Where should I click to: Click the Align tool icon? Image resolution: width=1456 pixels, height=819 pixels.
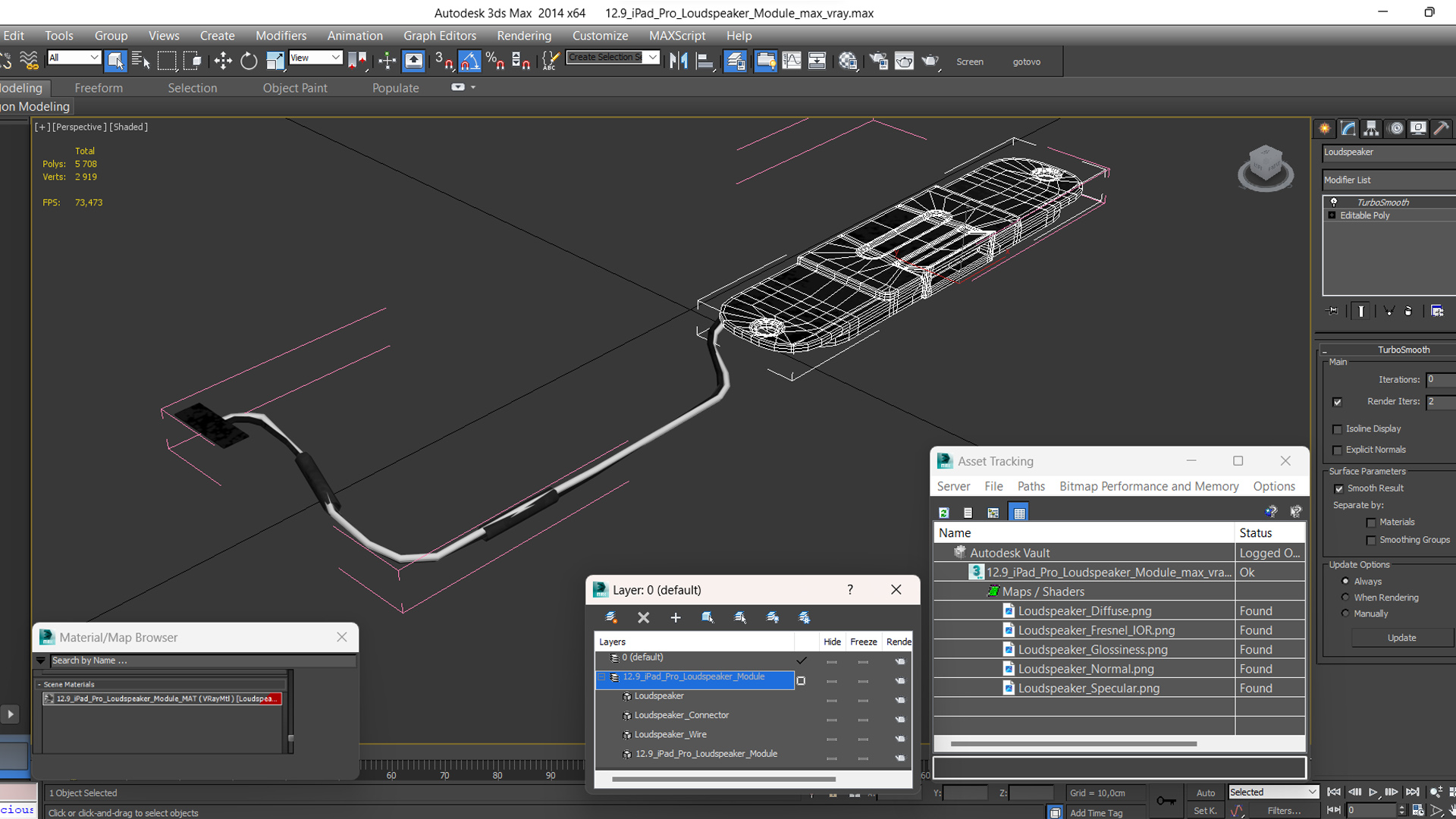pyautogui.click(x=704, y=61)
